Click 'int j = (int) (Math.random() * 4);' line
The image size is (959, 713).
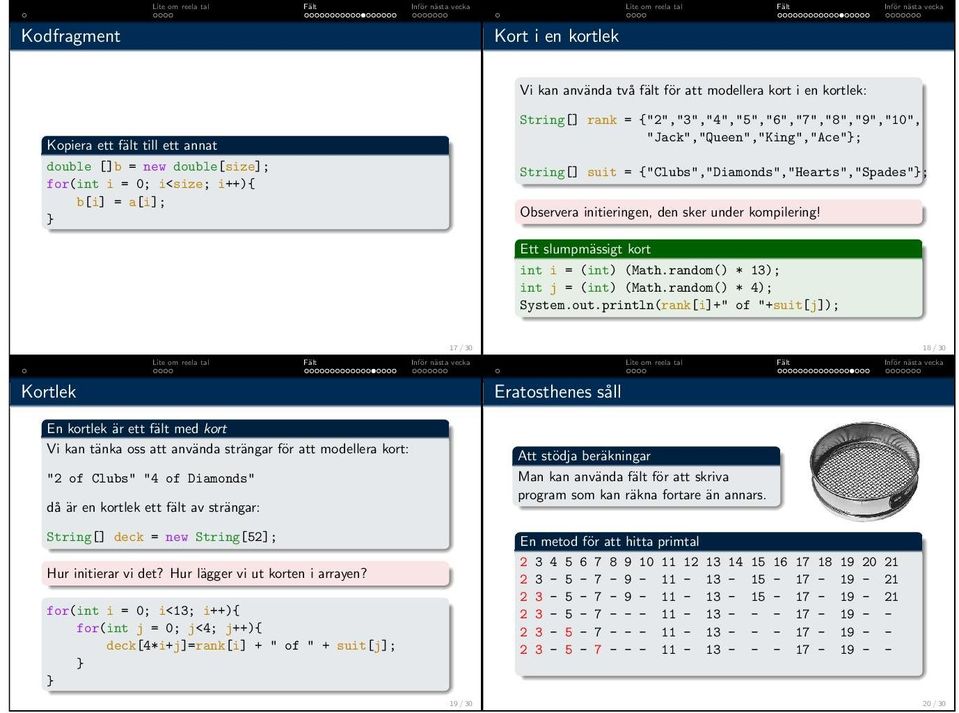[646, 287]
